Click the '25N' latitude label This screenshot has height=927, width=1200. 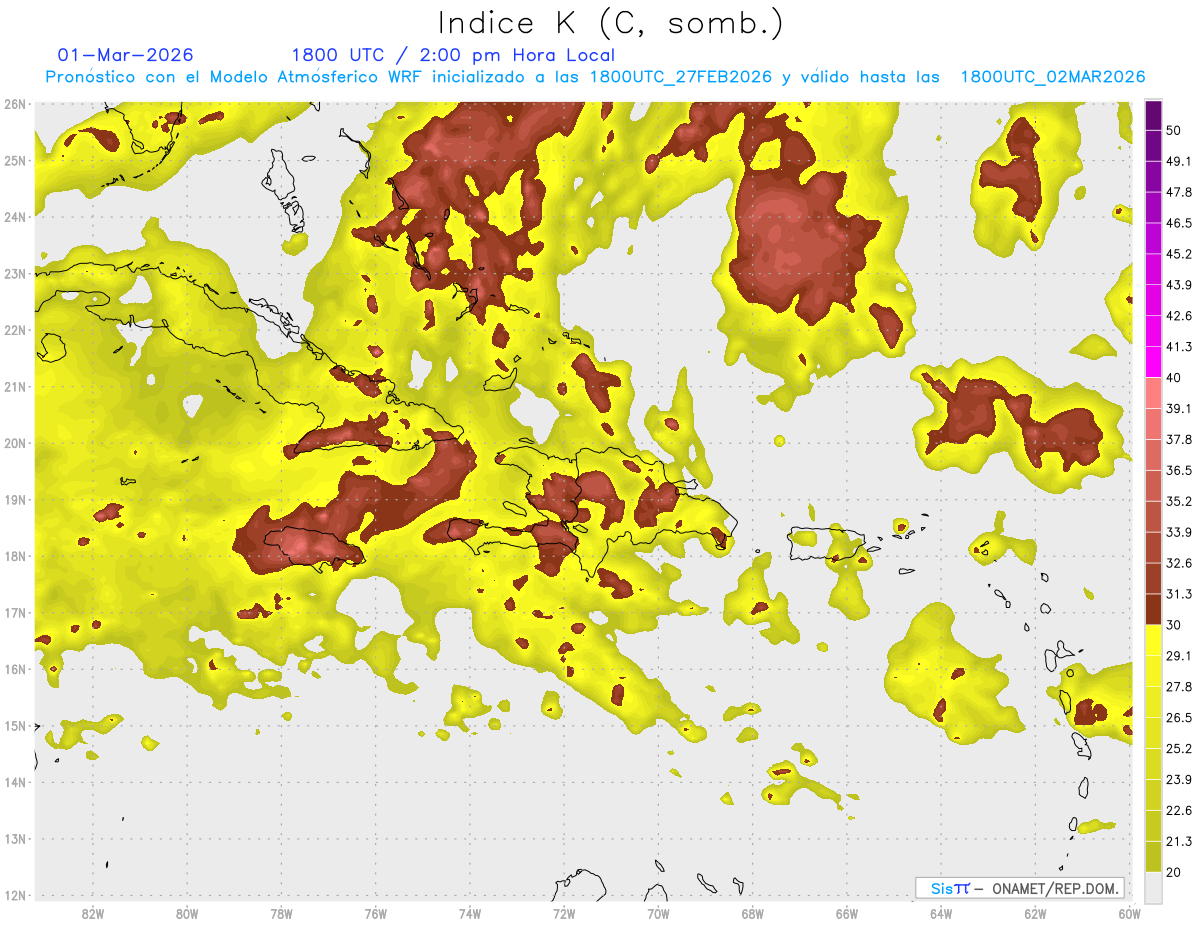(x=15, y=160)
